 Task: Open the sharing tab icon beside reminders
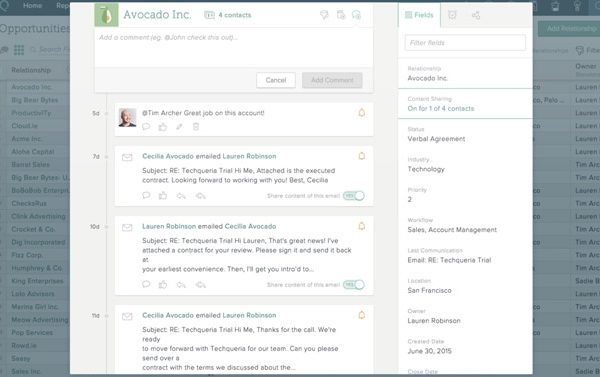476,15
